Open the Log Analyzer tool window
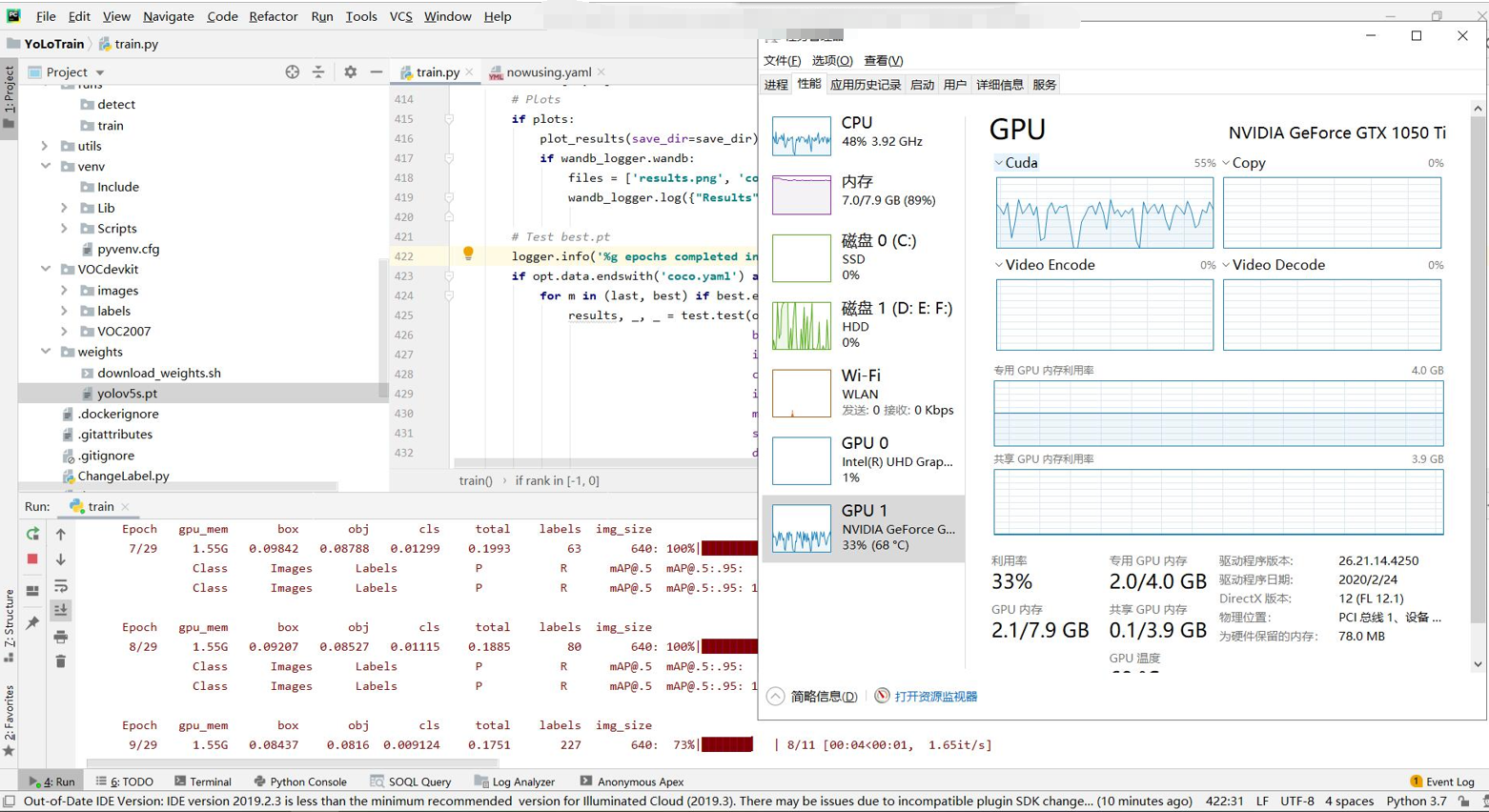 [x=515, y=782]
